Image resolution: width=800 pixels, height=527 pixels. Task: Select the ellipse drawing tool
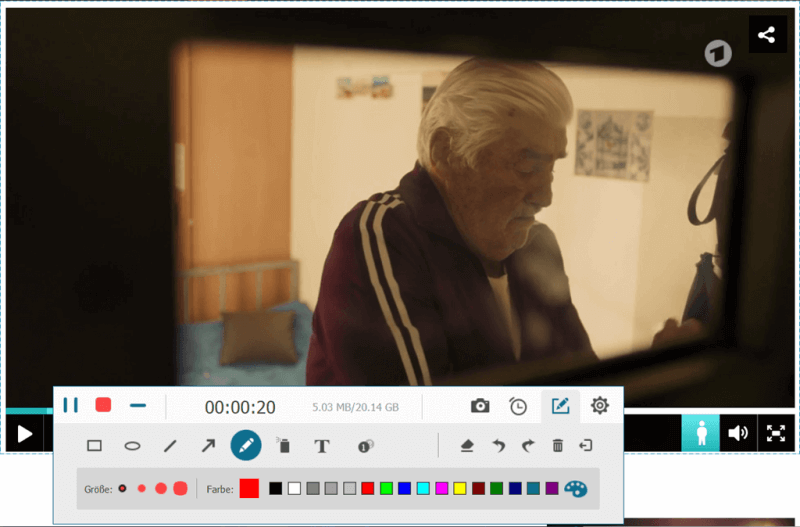point(132,446)
